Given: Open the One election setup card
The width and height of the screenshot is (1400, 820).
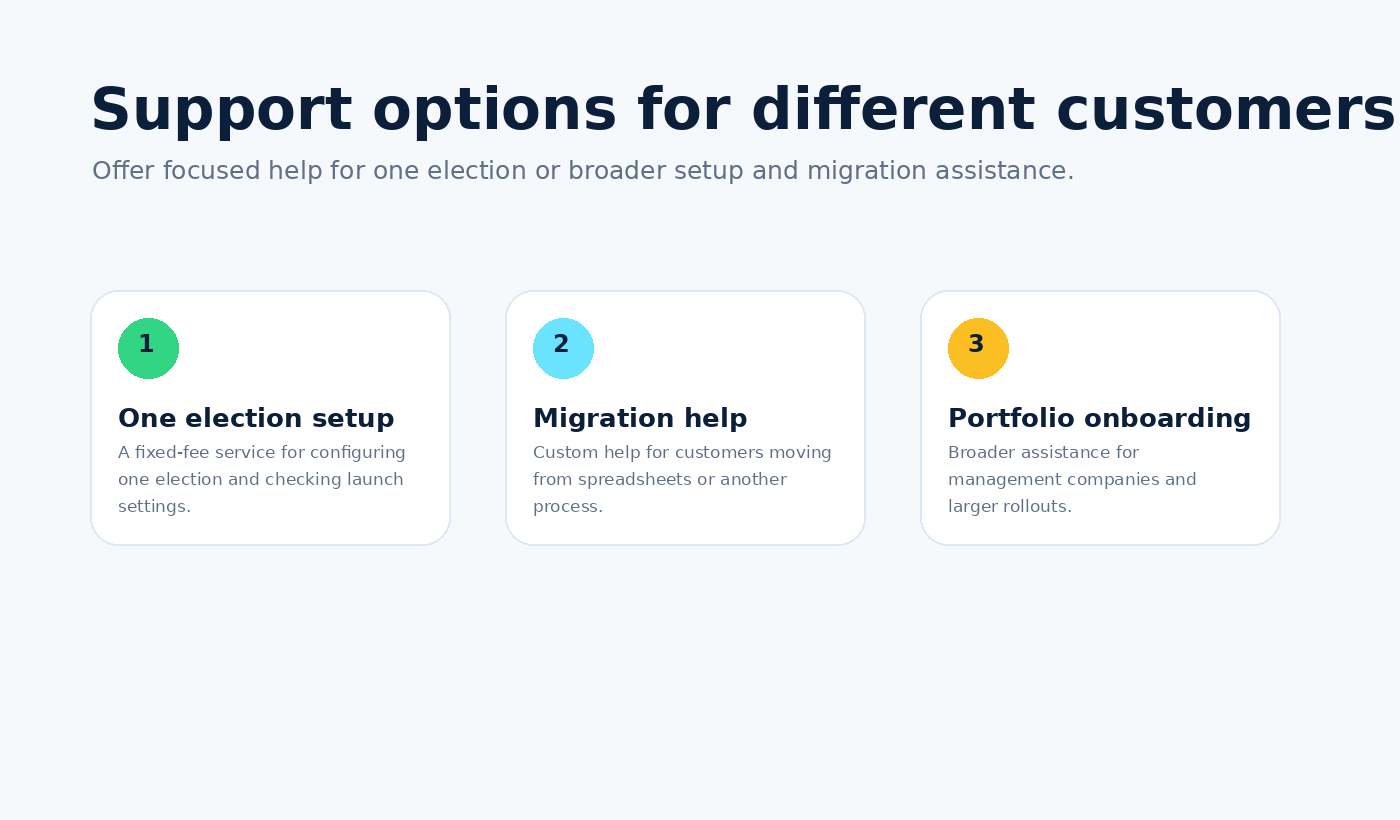Looking at the screenshot, I should (x=270, y=418).
